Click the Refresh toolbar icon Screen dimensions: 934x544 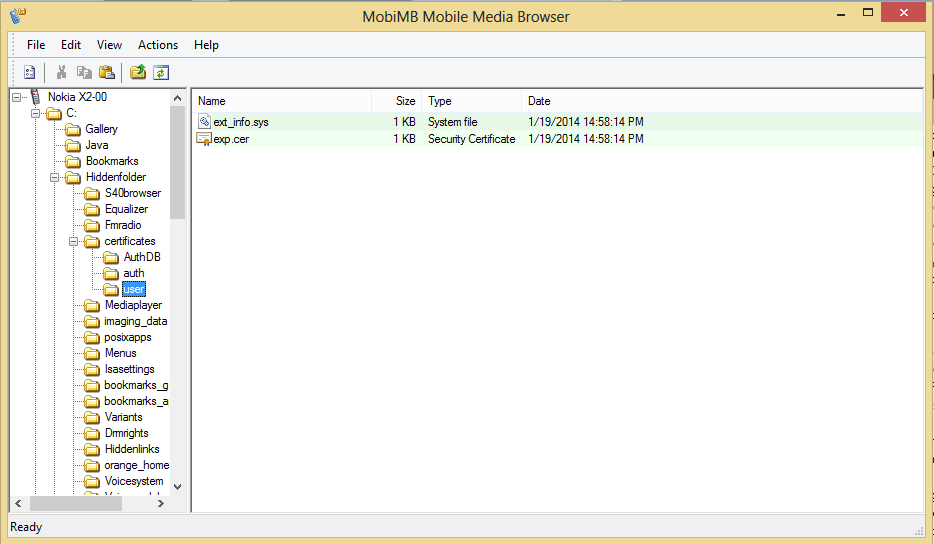[161, 72]
